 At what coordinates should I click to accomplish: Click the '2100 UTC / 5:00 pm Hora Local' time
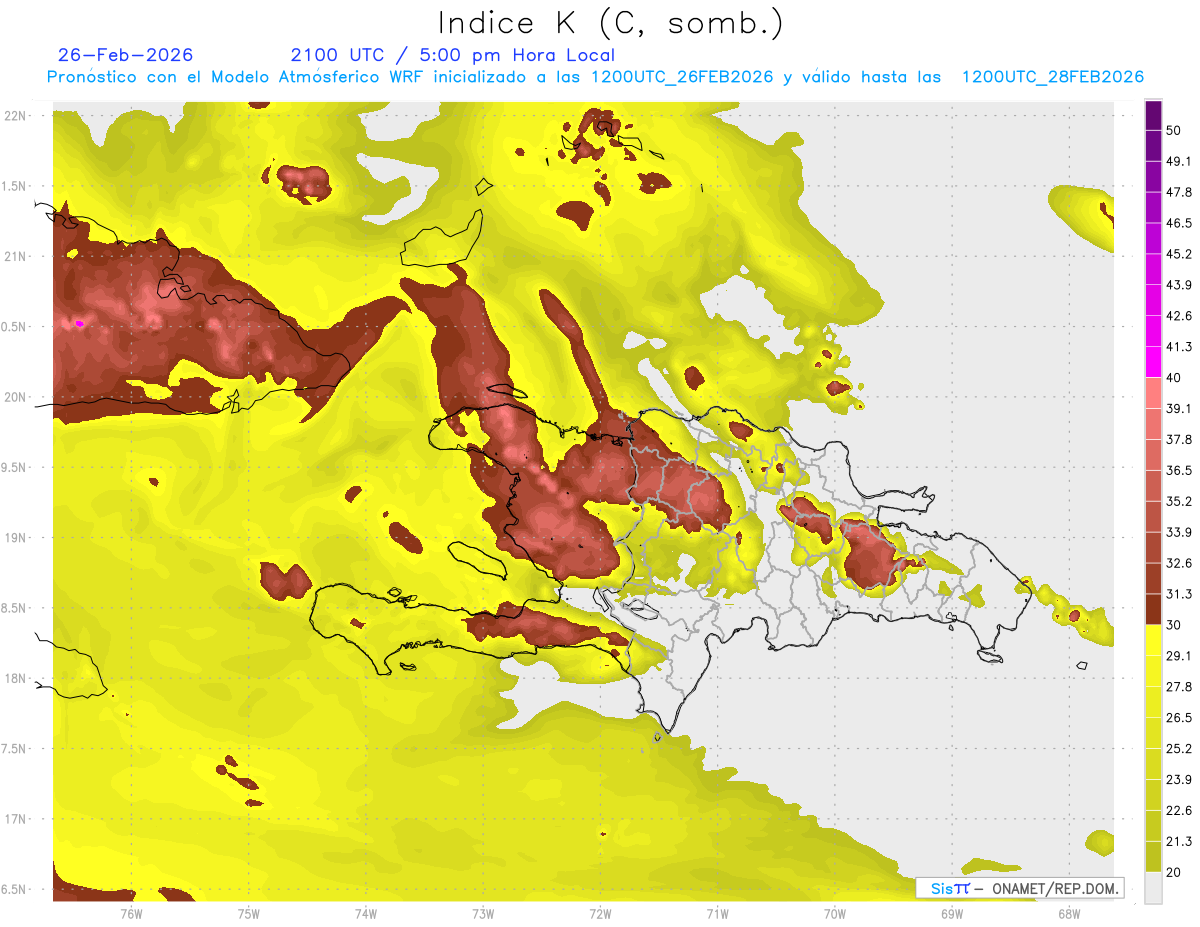tap(453, 55)
